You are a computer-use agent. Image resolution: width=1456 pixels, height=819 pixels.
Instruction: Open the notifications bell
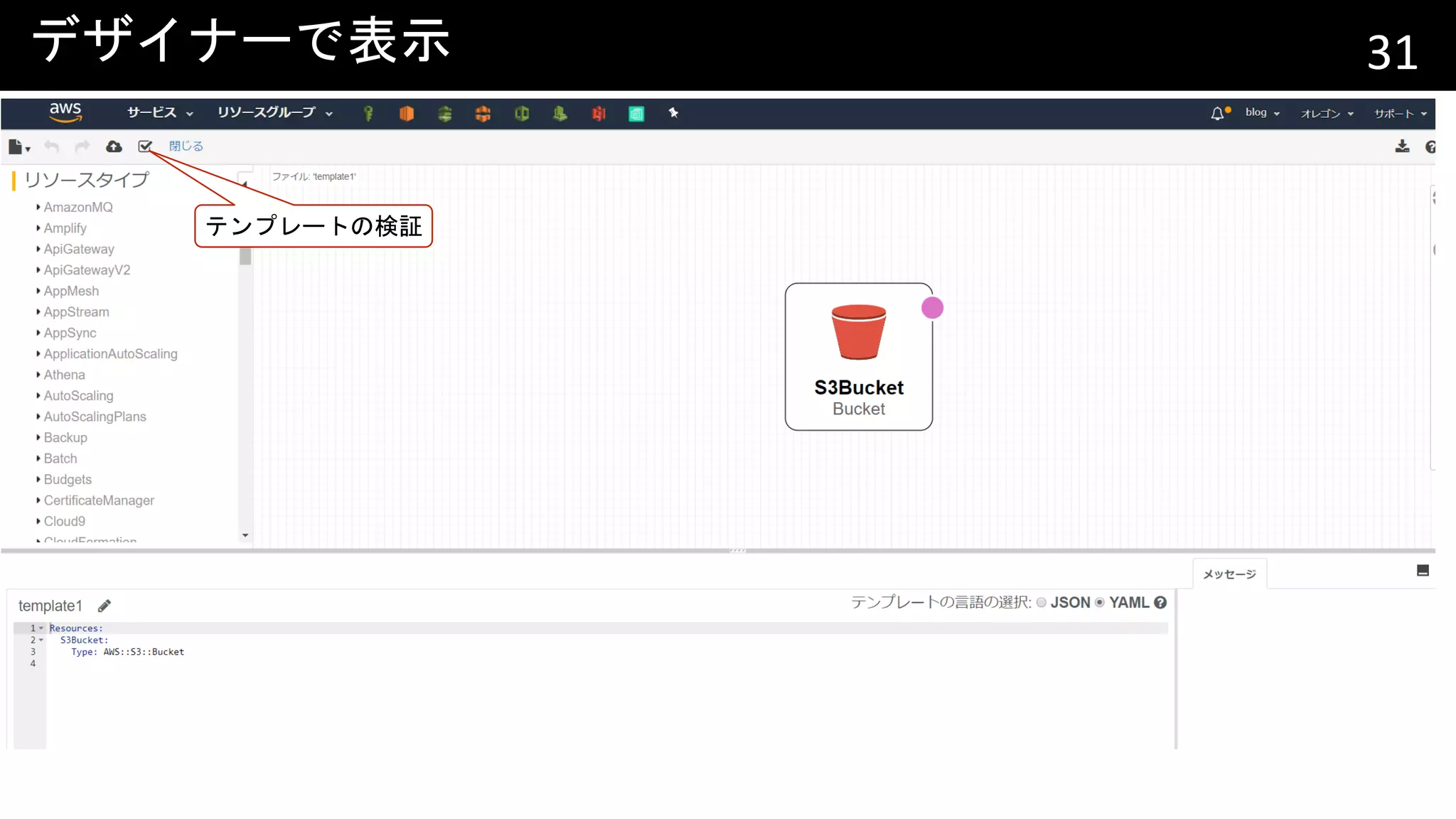(x=1219, y=113)
